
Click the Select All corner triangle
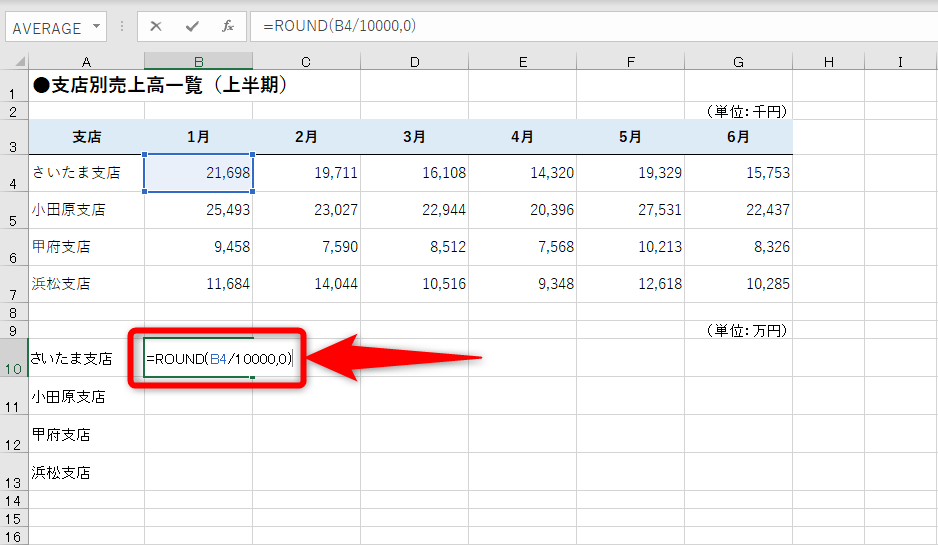[20, 61]
